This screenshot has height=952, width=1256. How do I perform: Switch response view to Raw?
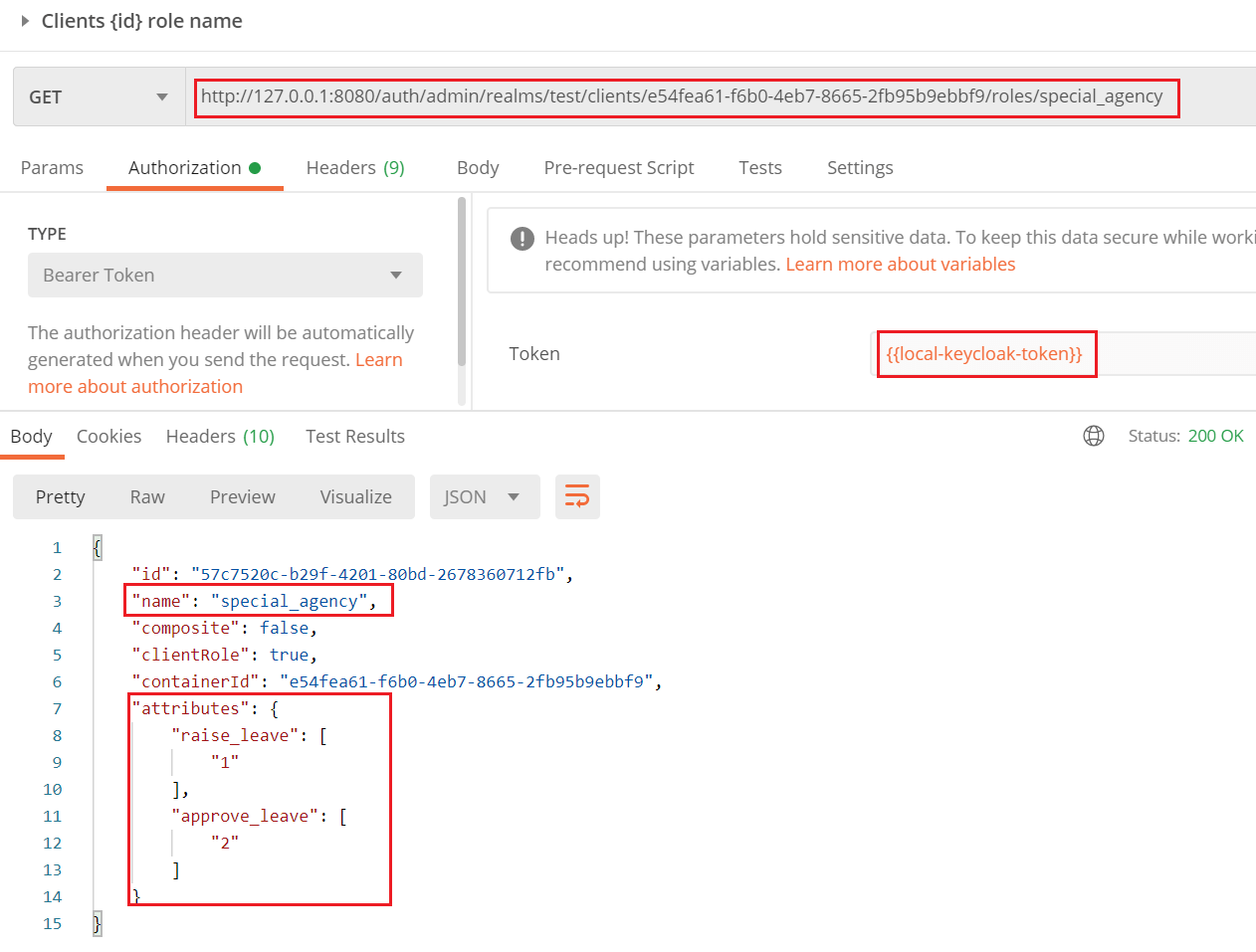[x=146, y=496]
